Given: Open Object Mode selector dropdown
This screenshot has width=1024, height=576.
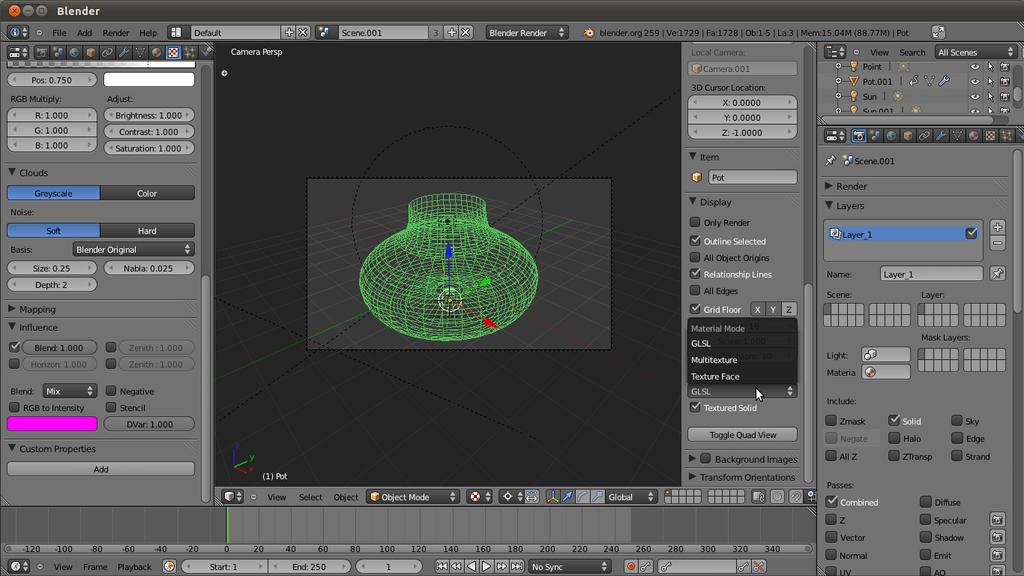Looking at the screenshot, I should [412, 497].
